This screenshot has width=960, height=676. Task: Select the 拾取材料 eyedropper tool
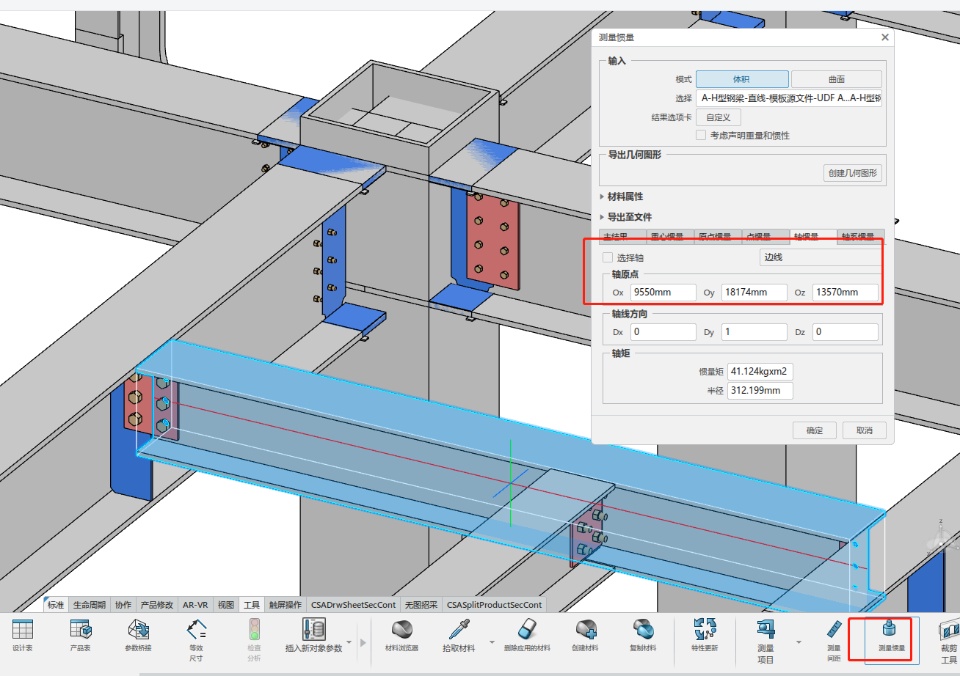coord(459,636)
